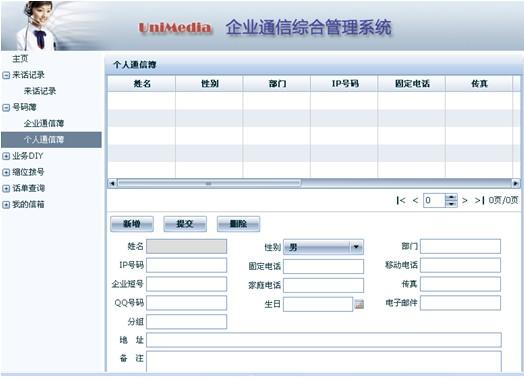Click the 提交 button
Image resolution: width=524 pixels, height=379 pixels.
click(185, 224)
